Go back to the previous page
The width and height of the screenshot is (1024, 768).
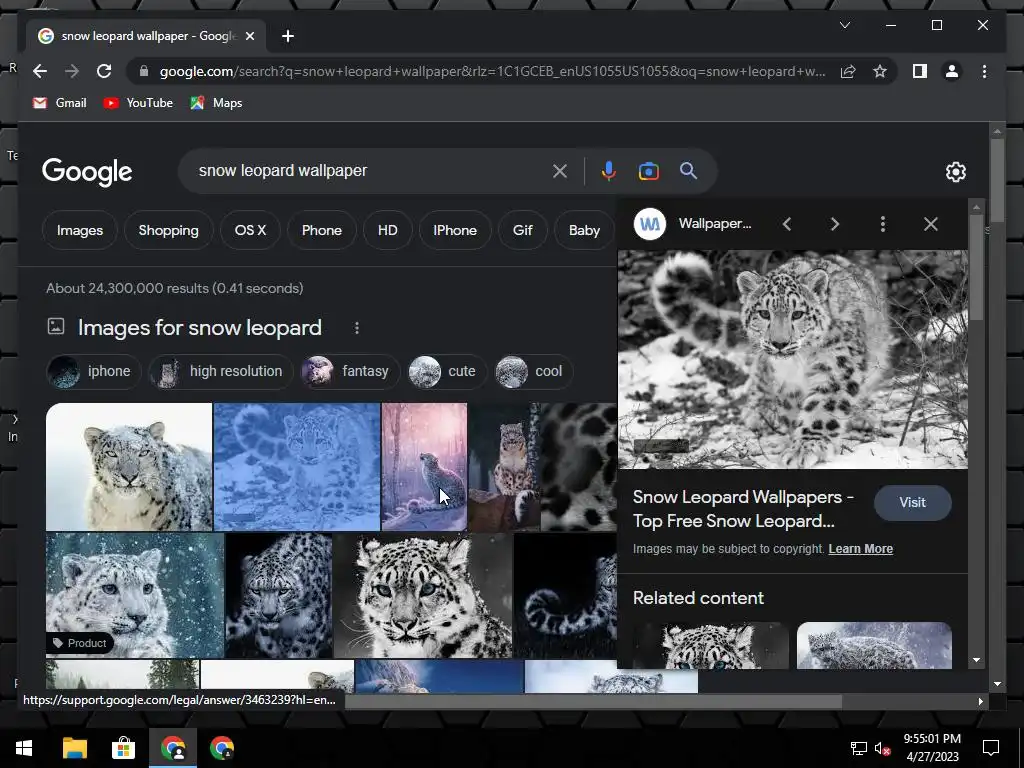click(x=40, y=71)
